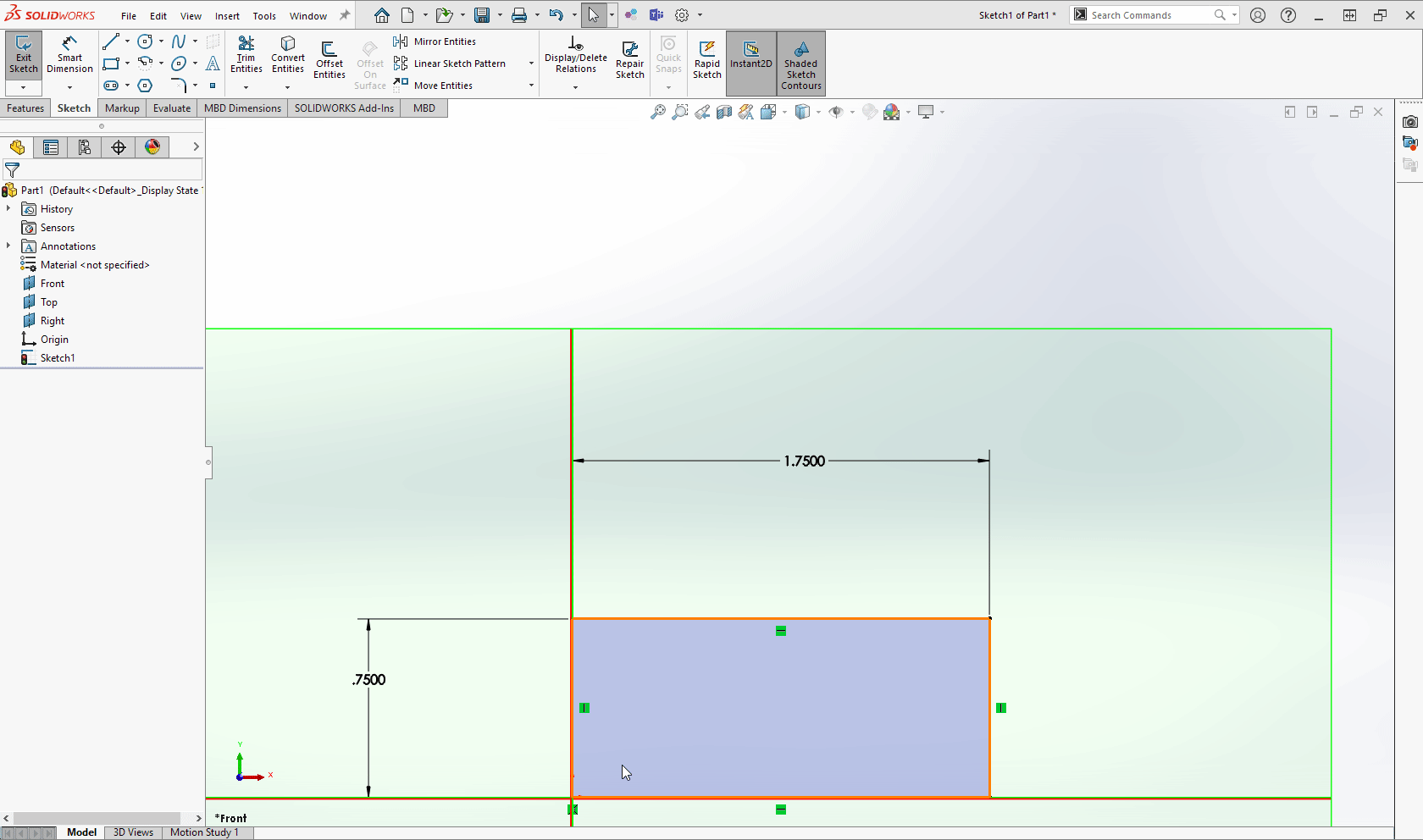Select Convert Entities
The image size is (1423, 840).
[288, 57]
